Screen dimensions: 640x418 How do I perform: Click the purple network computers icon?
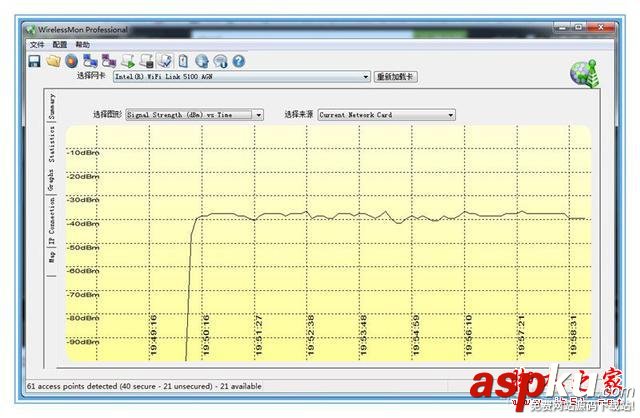pyautogui.click(x=109, y=61)
